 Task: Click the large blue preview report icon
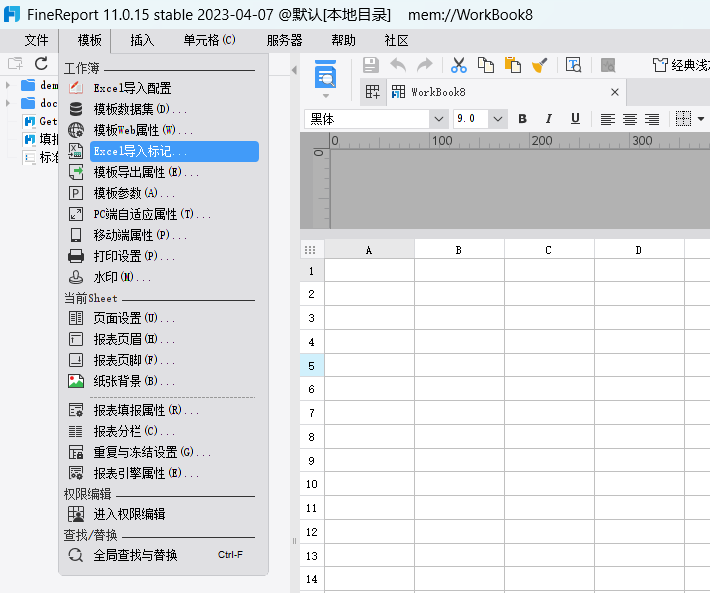click(326, 74)
